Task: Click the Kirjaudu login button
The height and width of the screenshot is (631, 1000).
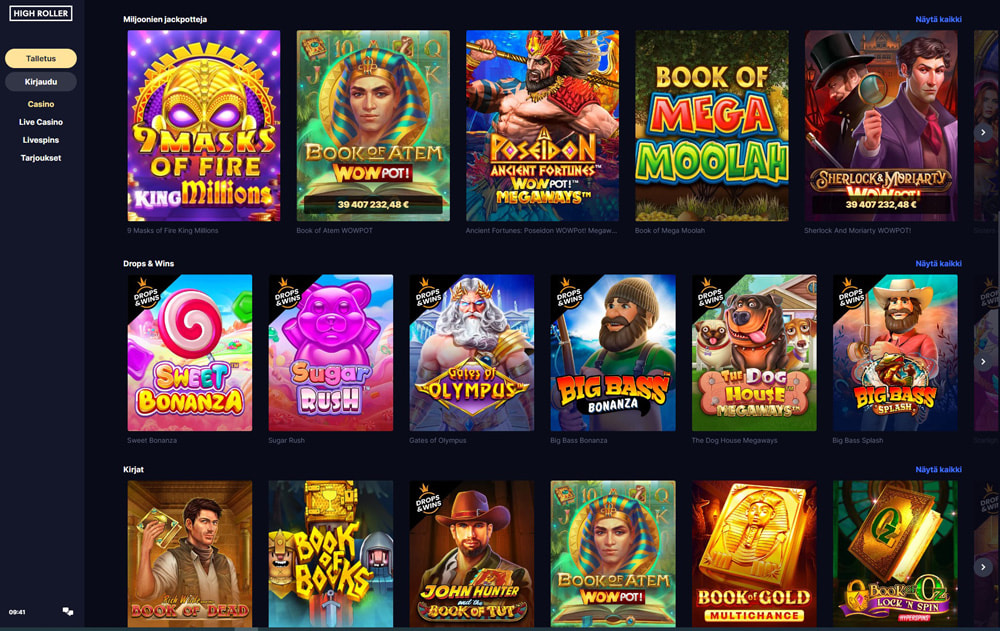Action: [x=41, y=82]
